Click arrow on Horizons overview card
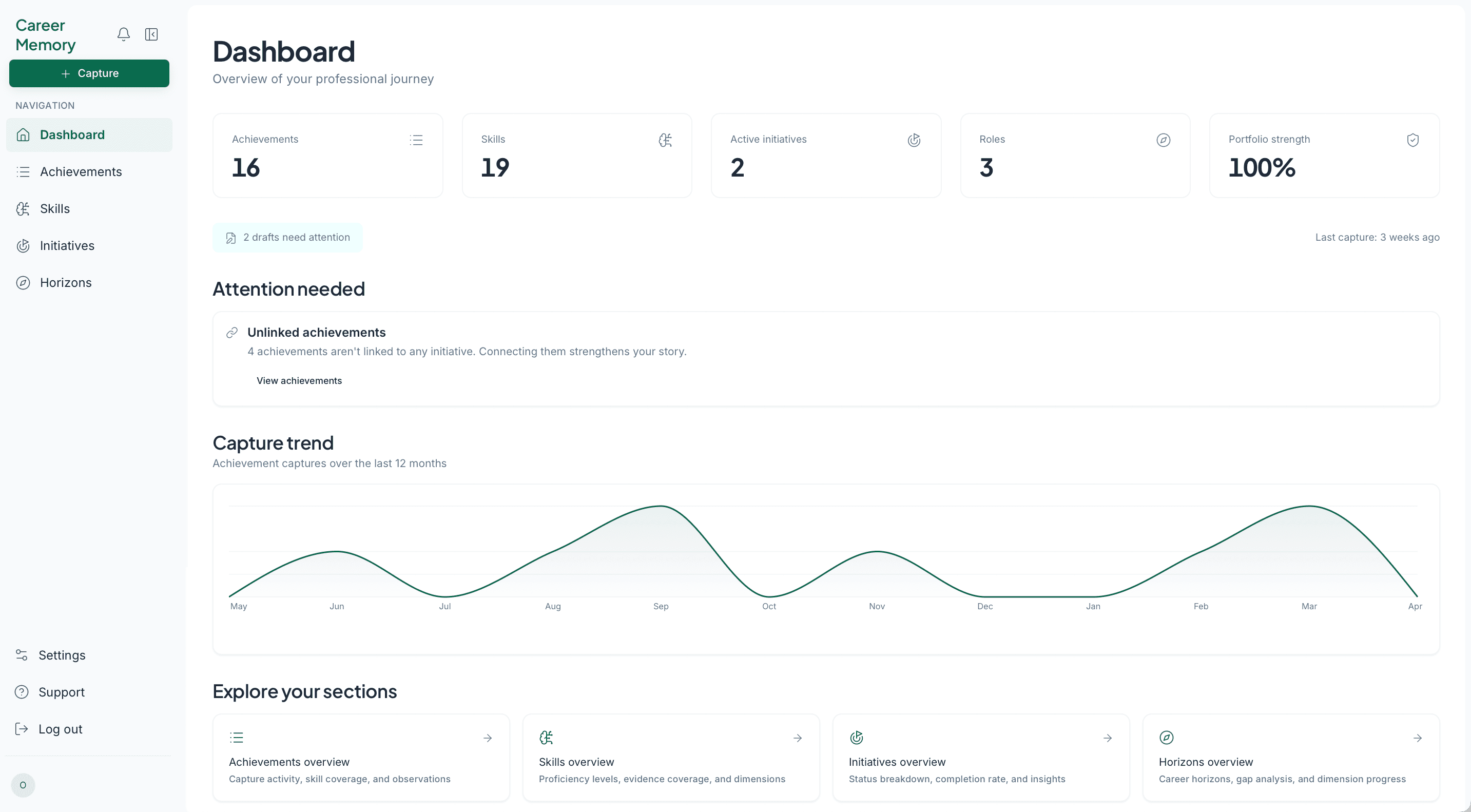 point(1418,738)
